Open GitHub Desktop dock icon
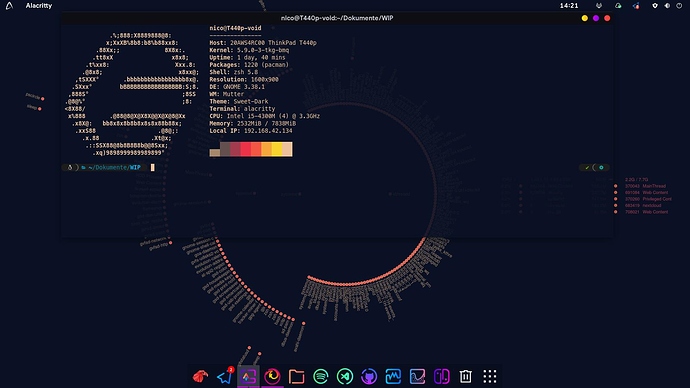 click(x=369, y=377)
